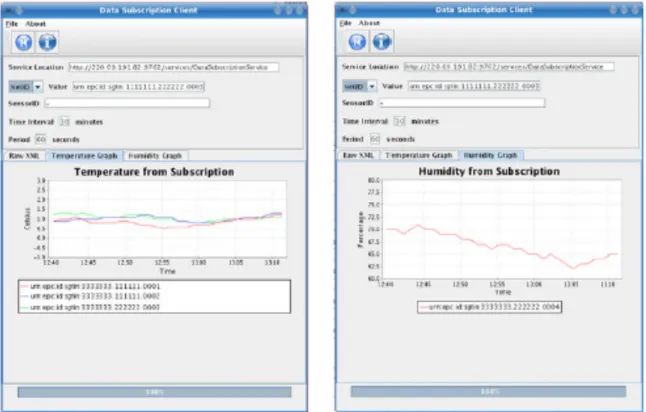Select the active Humidity Graph tab in Humidity window

pos(490,155)
